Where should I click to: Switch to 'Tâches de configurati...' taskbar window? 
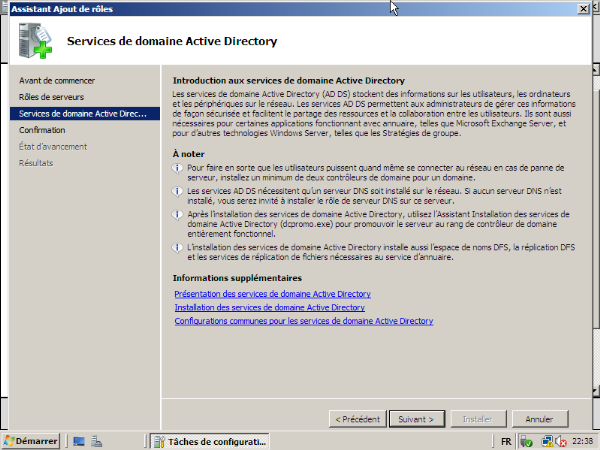pos(211,441)
